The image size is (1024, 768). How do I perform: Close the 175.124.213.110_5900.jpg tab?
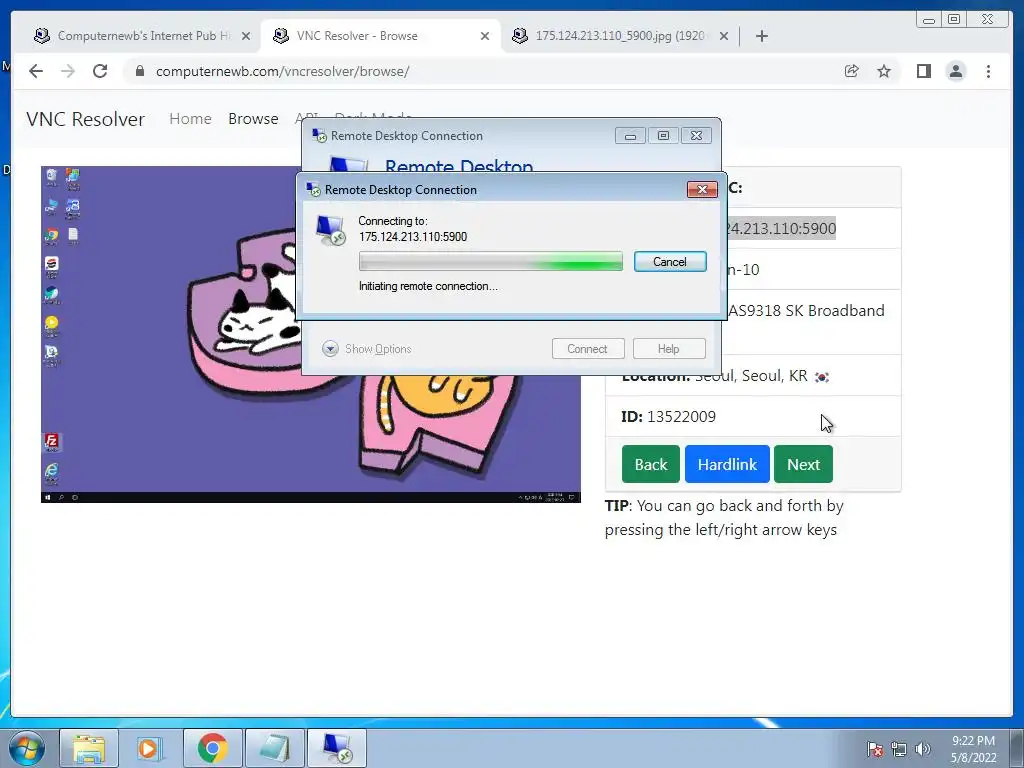[724, 36]
